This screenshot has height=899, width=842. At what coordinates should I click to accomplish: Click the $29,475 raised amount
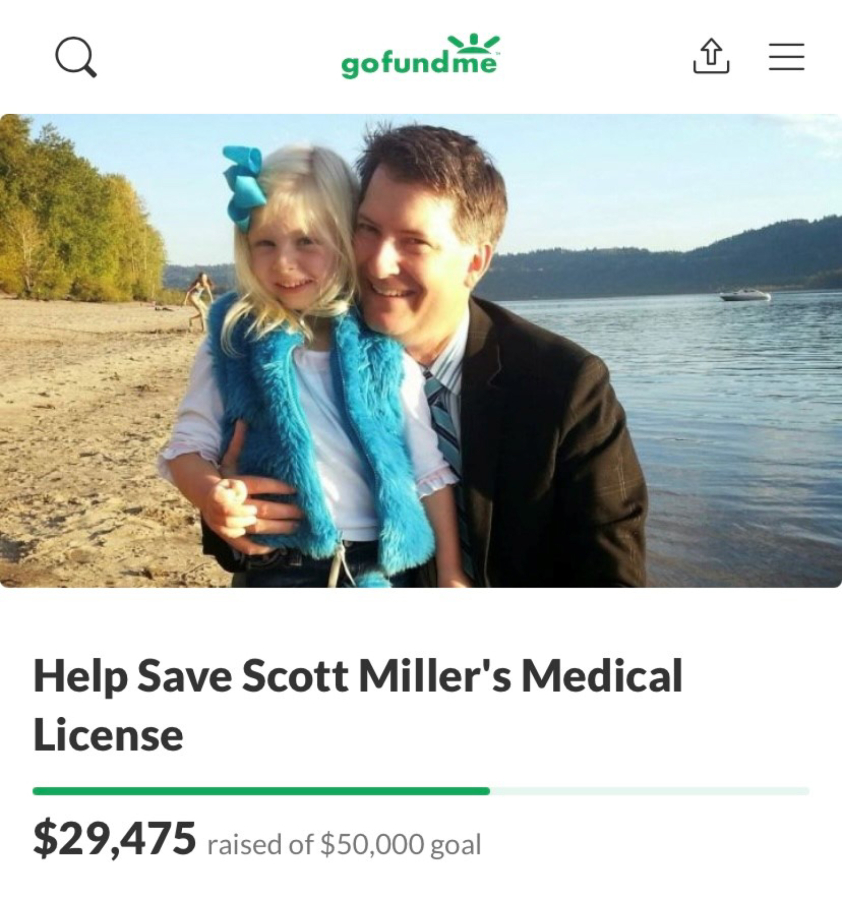coord(114,839)
